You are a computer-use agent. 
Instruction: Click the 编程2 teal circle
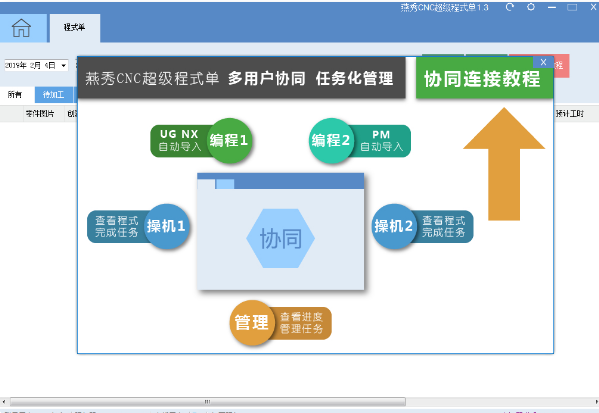click(x=331, y=141)
